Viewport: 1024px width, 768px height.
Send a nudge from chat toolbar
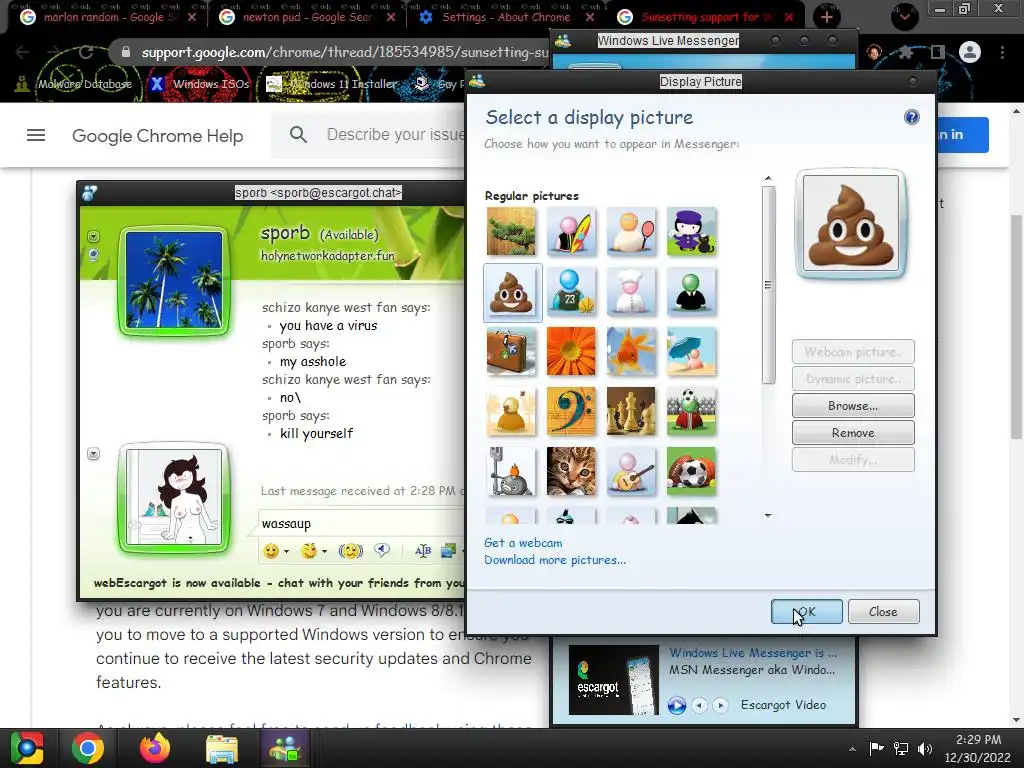[351, 551]
